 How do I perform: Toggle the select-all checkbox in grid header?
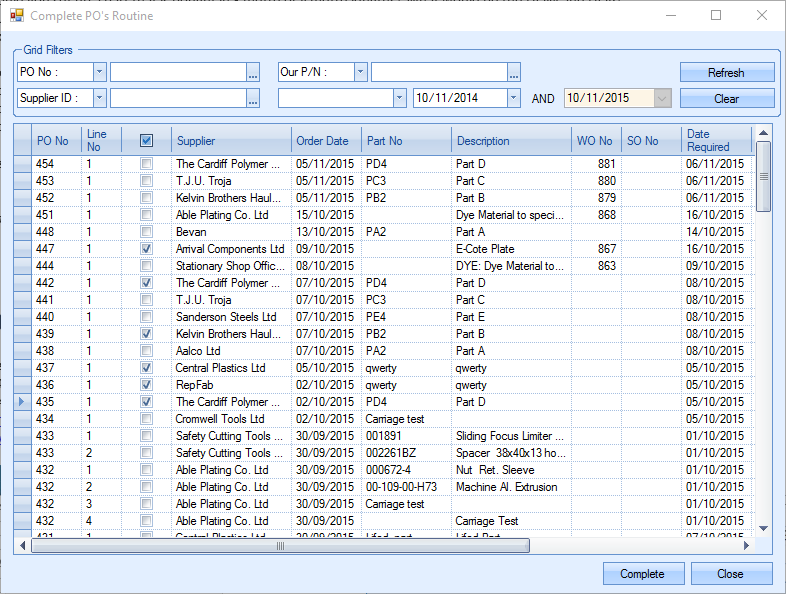tap(147, 141)
